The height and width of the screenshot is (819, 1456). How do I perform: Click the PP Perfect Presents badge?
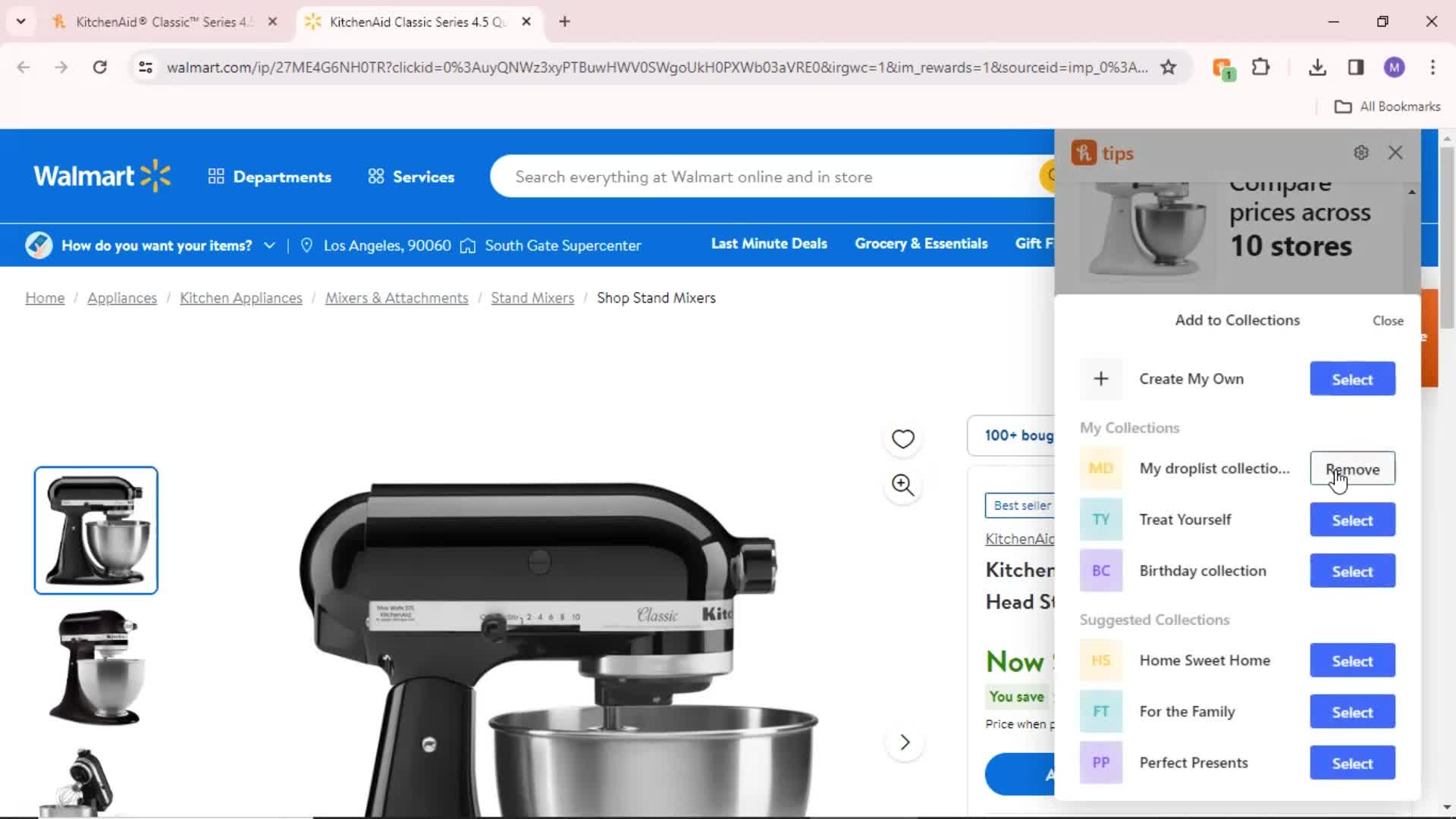click(x=1101, y=763)
